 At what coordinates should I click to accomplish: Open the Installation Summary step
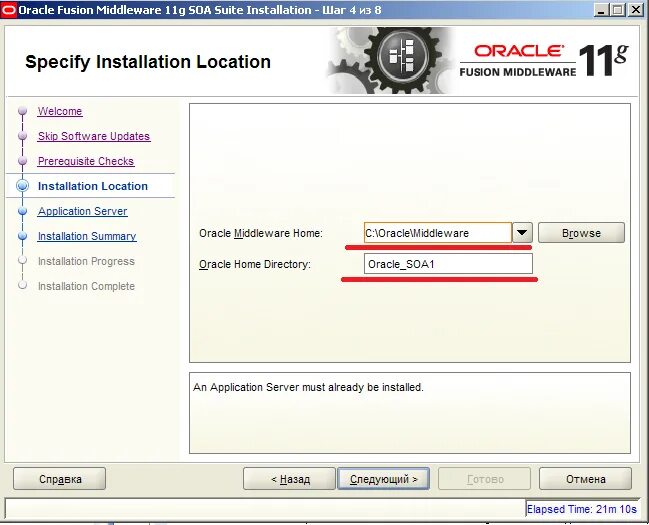87,236
